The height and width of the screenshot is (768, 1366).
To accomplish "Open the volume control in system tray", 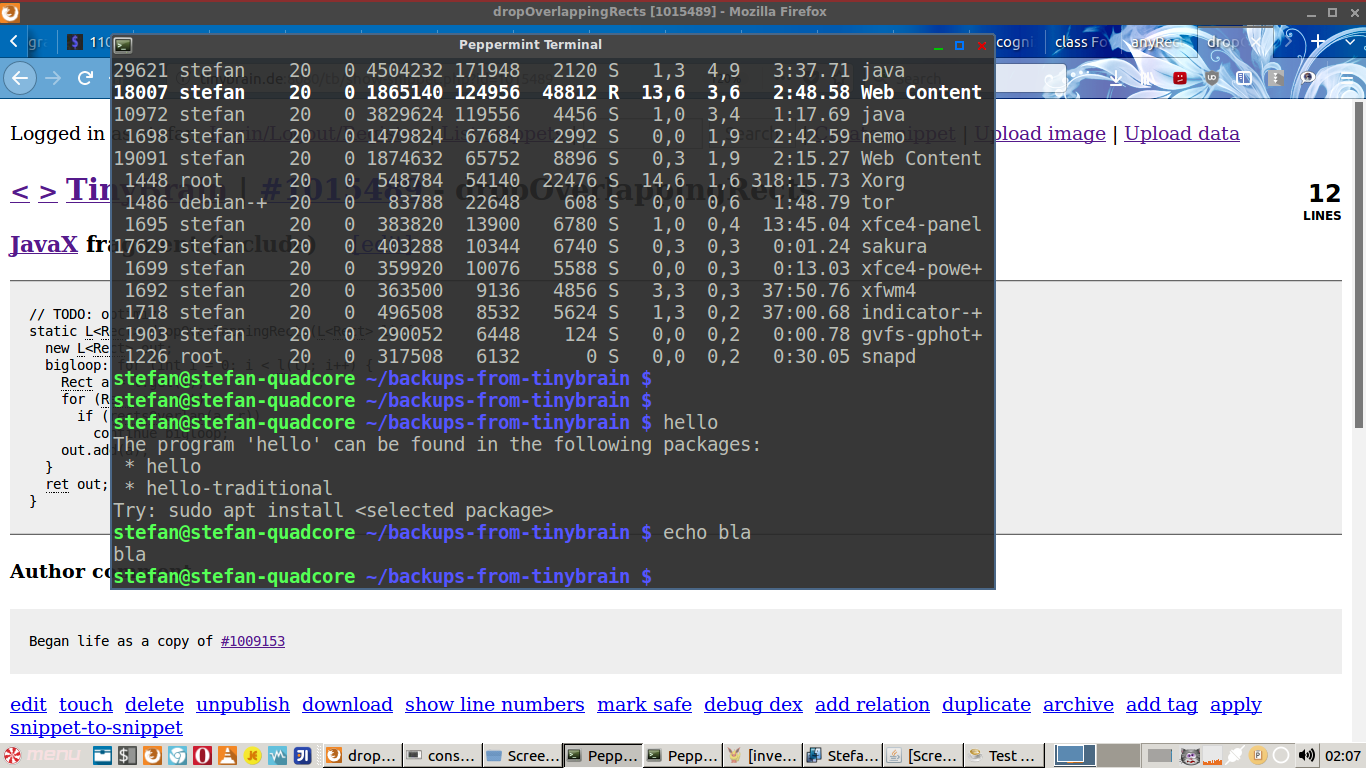I will pos(1307,755).
